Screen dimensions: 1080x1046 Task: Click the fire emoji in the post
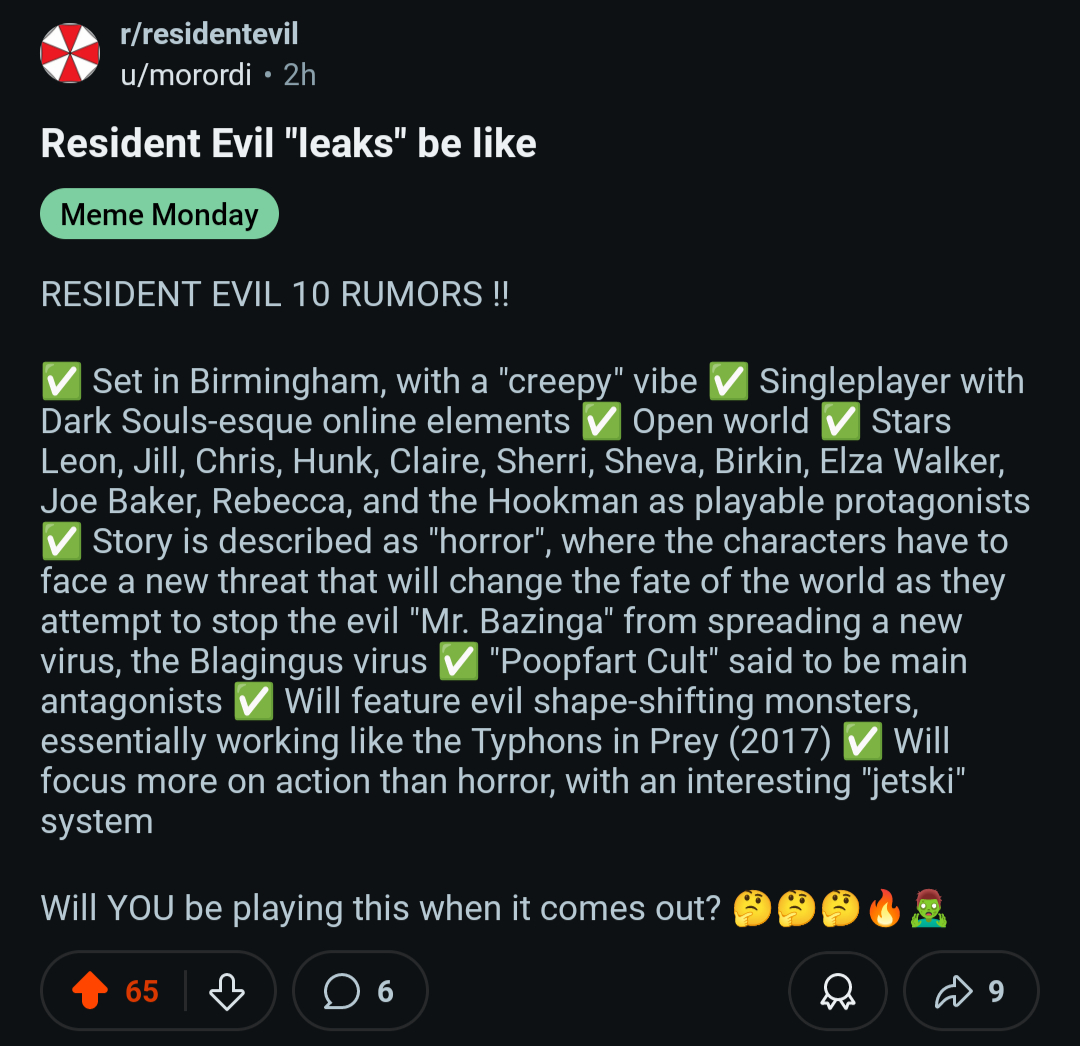[885, 909]
